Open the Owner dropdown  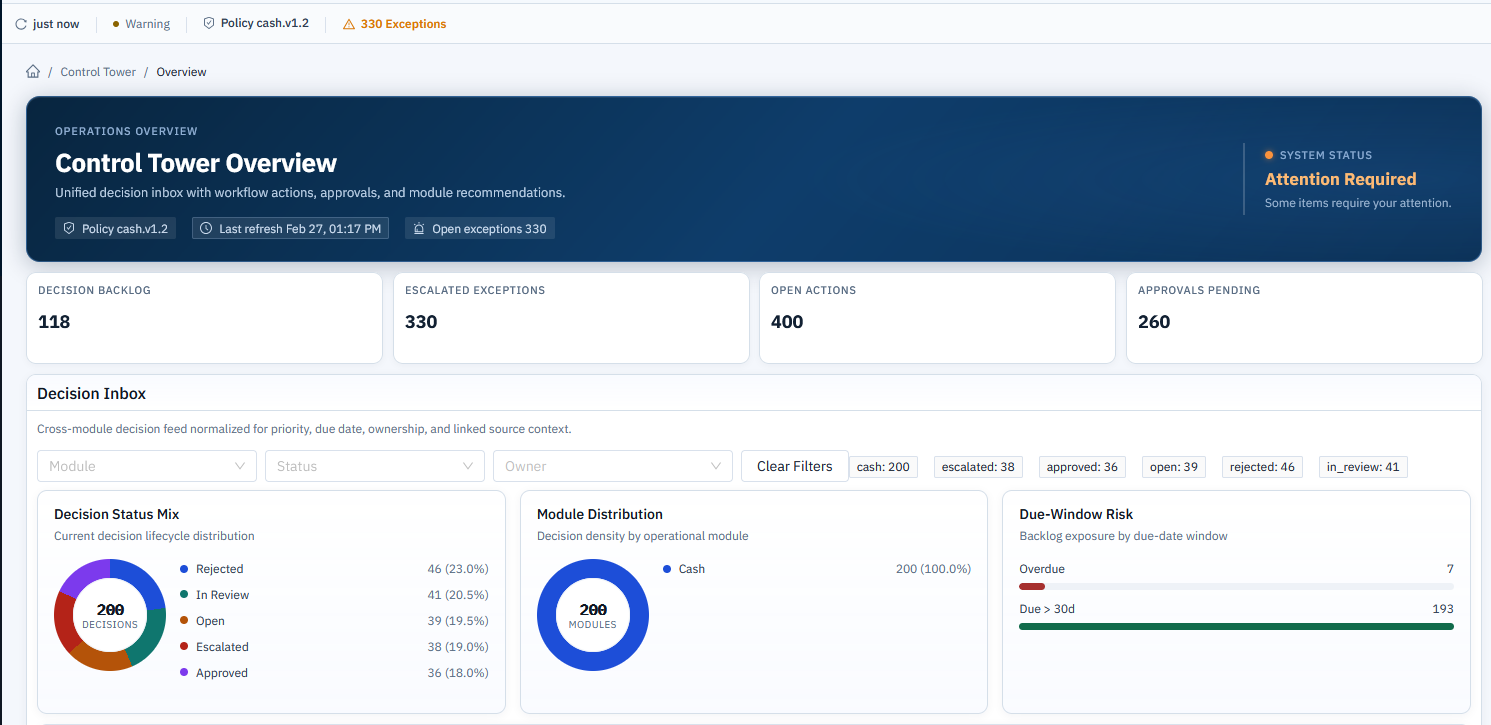pos(612,466)
